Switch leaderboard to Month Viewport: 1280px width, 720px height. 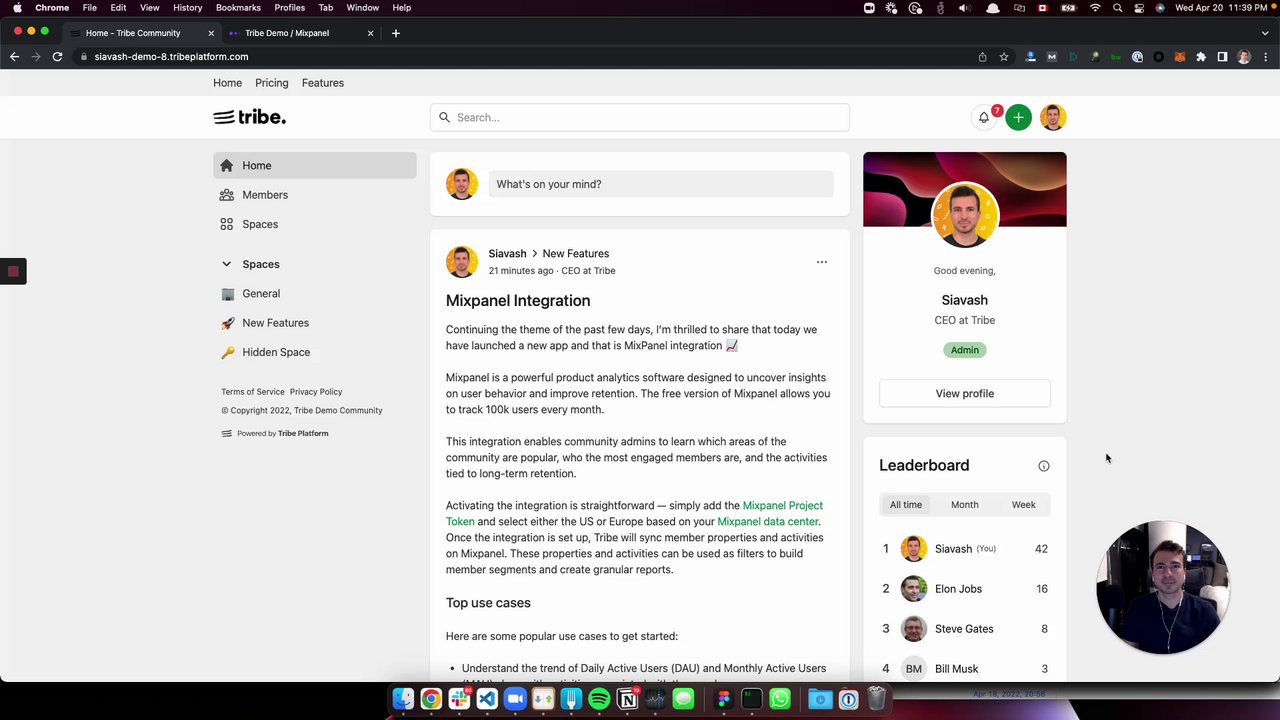coord(965,505)
